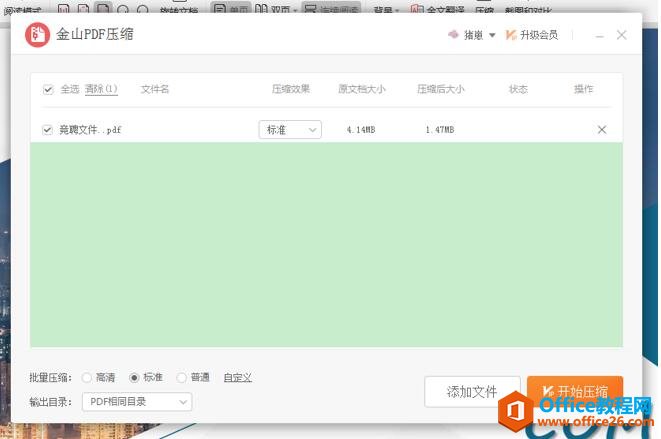Screen dimensions: 661x439
Task: Select the 普通 batch compression option
Action: (181, 377)
